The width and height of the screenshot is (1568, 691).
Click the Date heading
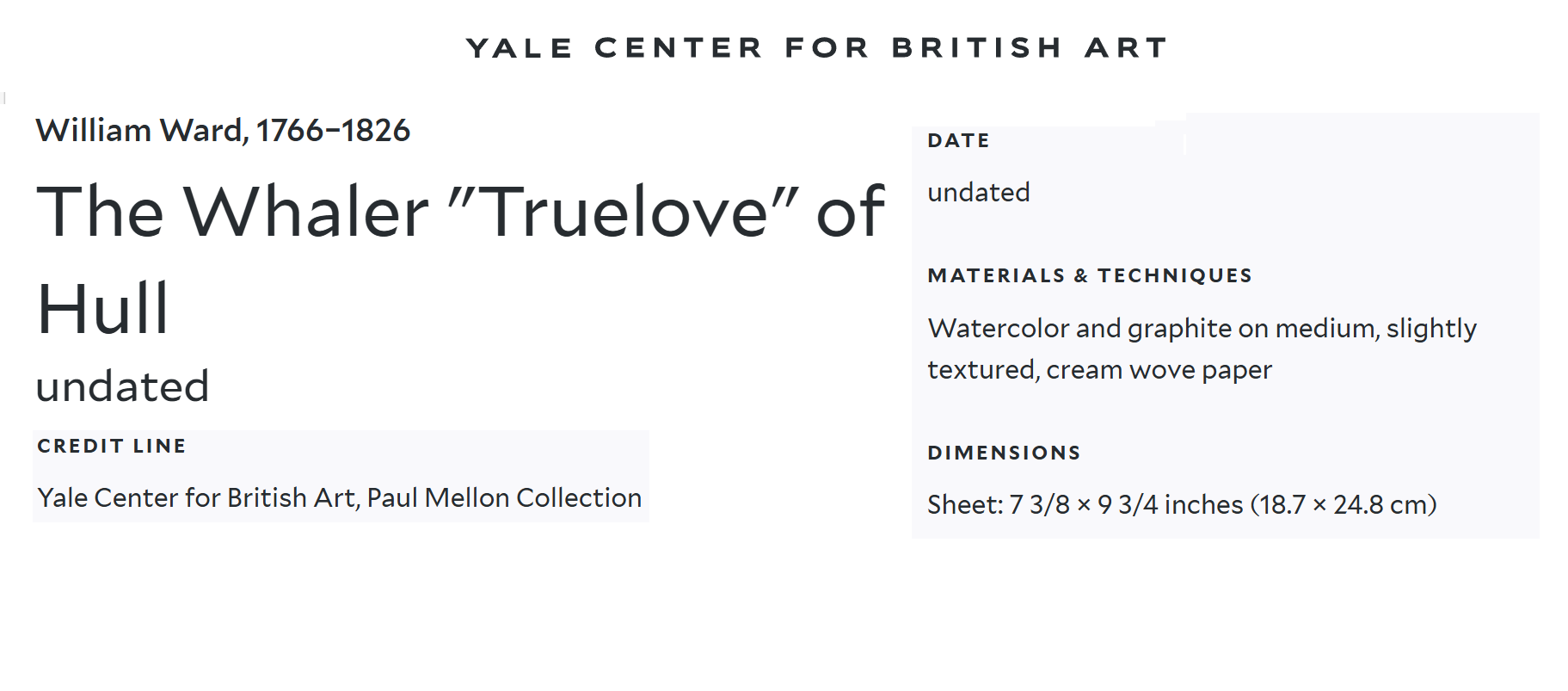[958, 140]
